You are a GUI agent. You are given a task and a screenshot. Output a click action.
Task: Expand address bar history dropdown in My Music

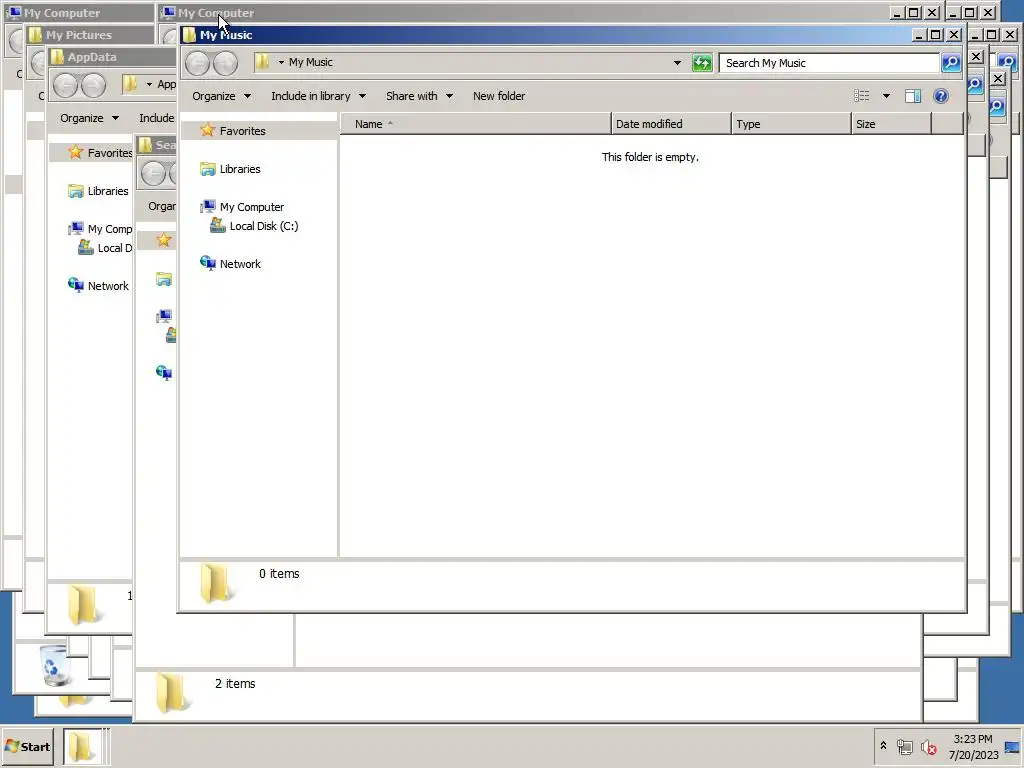pyautogui.click(x=677, y=63)
